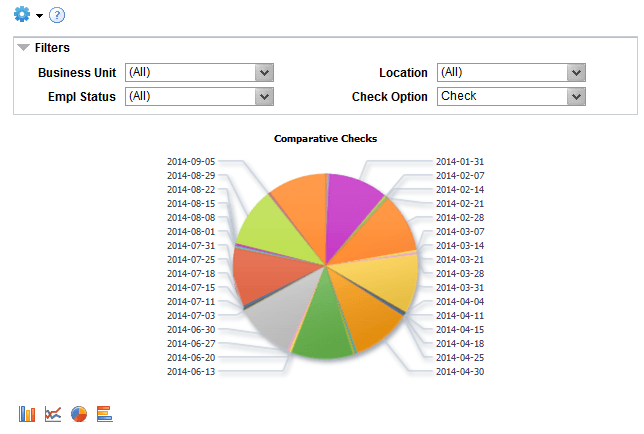Switch to line chart view
This screenshot has height=434, width=644.
[53, 414]
